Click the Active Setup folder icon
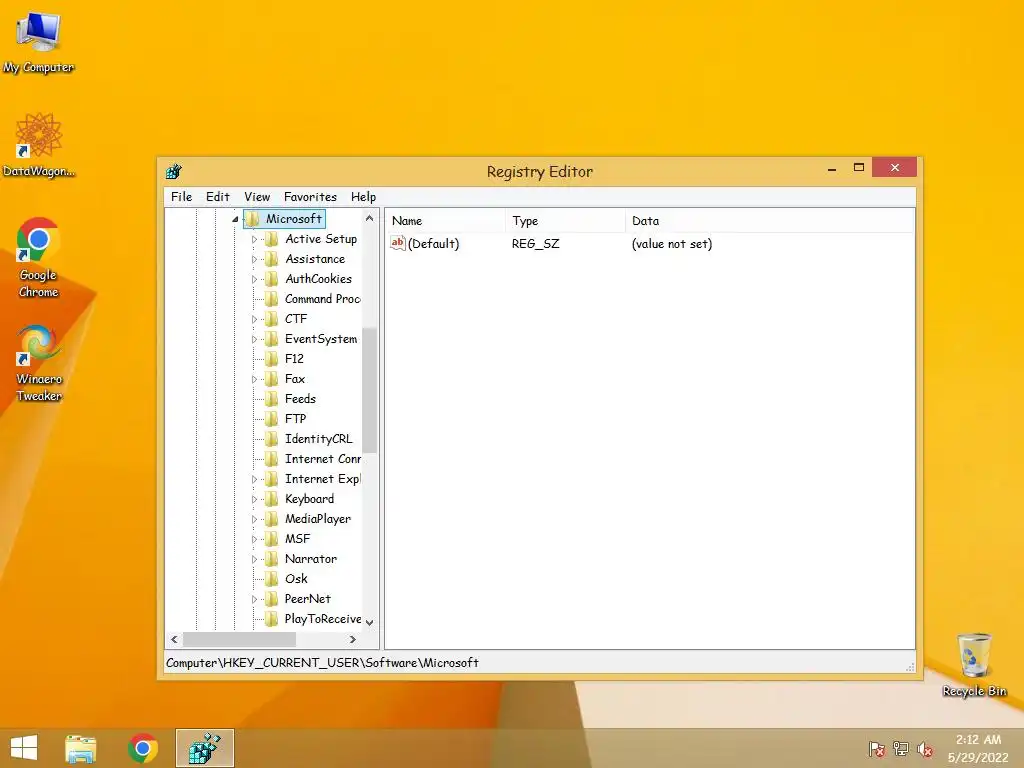This screenshot has width=1024, height=768. [272, 239]
